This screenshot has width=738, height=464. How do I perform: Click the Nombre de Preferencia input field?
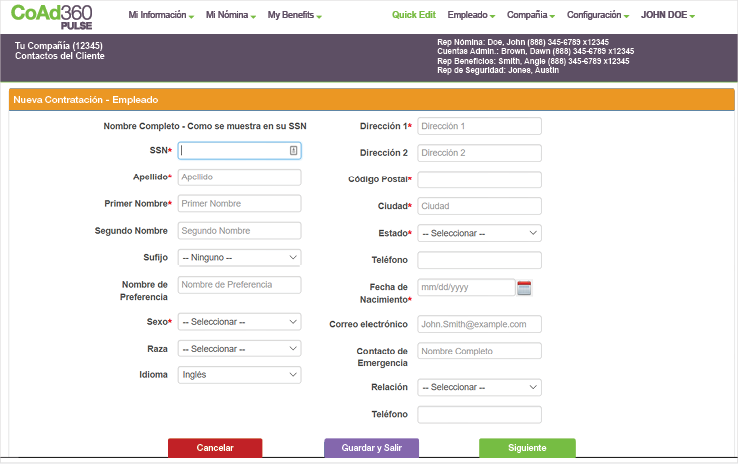tap(239, 285)
